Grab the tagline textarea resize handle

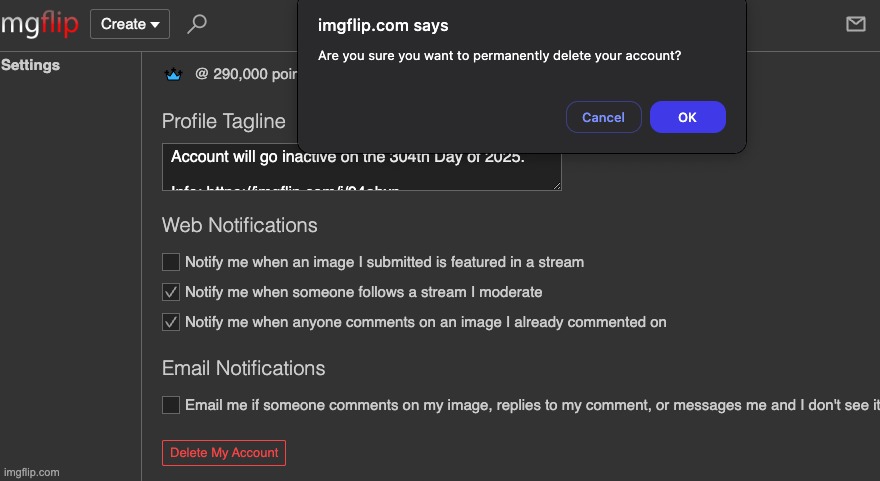(556, 186)
